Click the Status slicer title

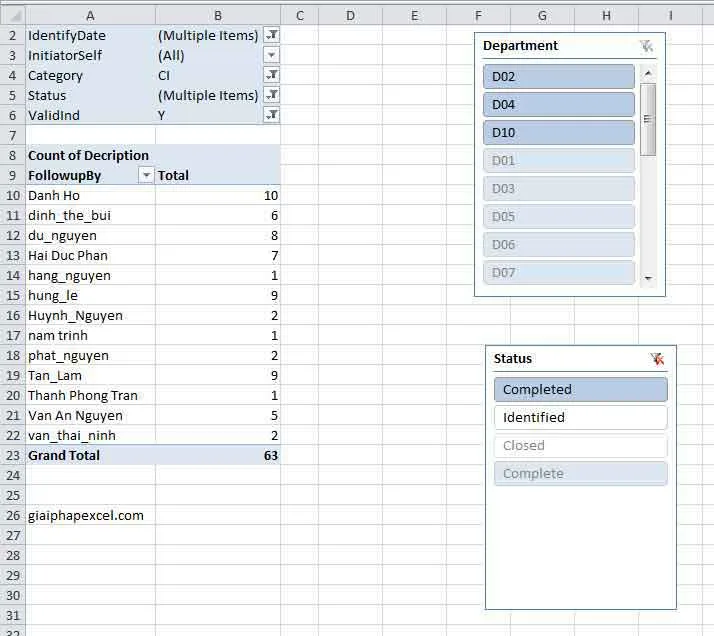[x=513, y=359]
